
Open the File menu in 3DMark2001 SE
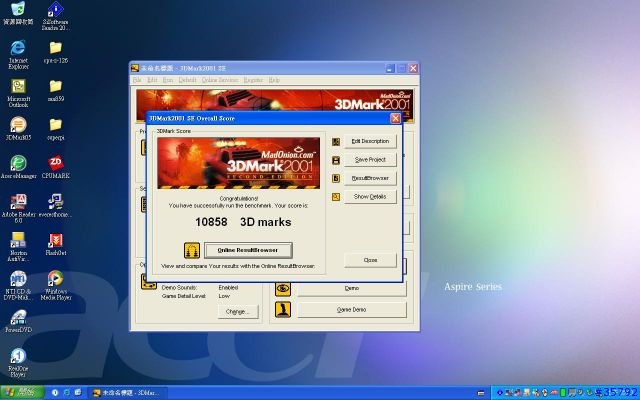pos(137,80)
